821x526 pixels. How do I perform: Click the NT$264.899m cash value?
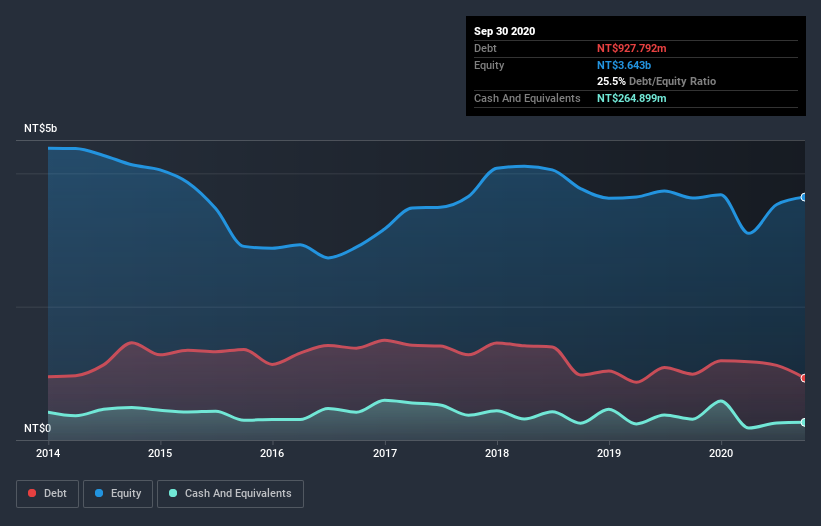point(631,98)
